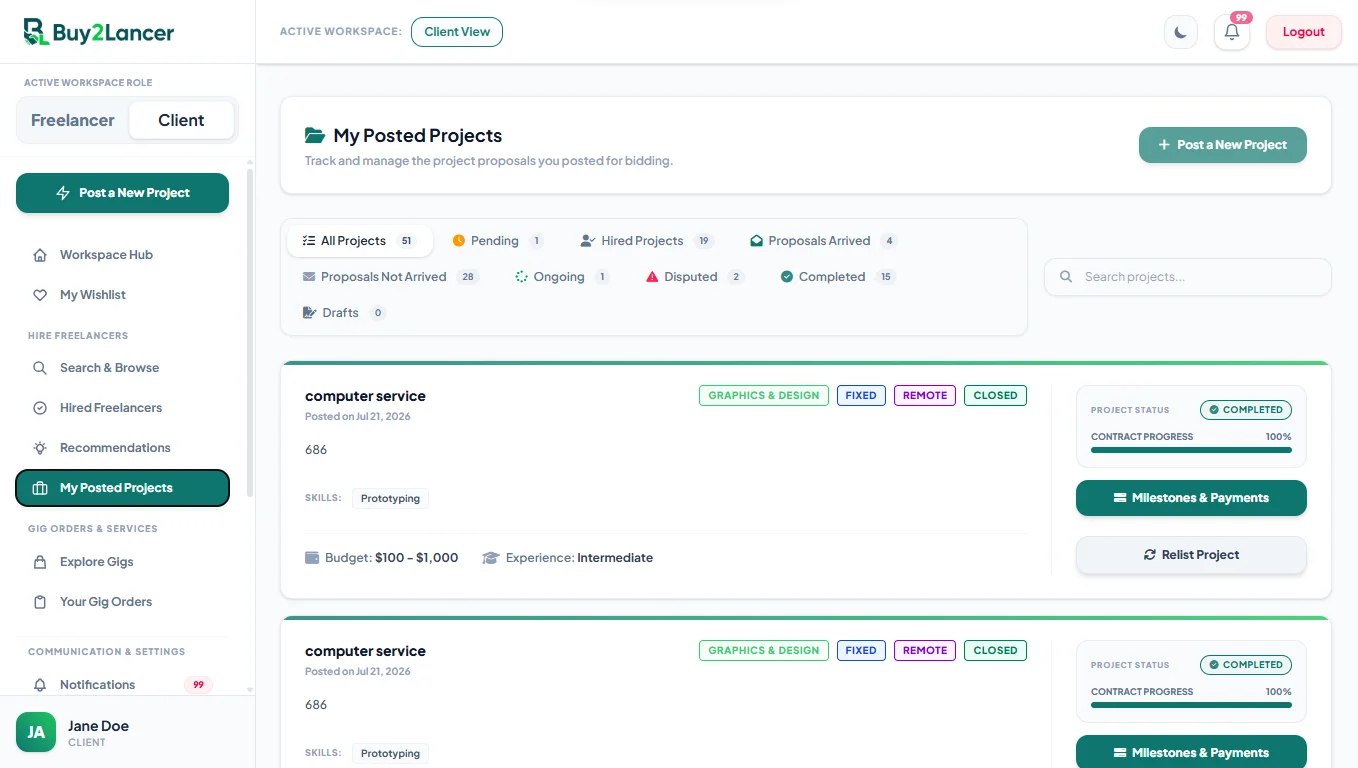Image resolution: width=1358 pixels, height=768 pixels.
Task: Show the Completed projects tab
Action: point(838,277)
